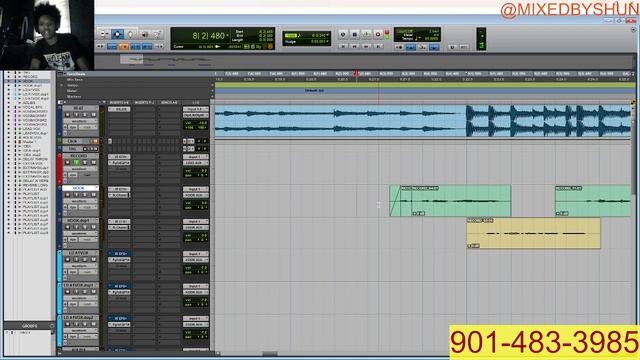Toggle the Metronome click button
Image resolution: width=640 pixels, height=360 pixels.
tap(411, 48)
